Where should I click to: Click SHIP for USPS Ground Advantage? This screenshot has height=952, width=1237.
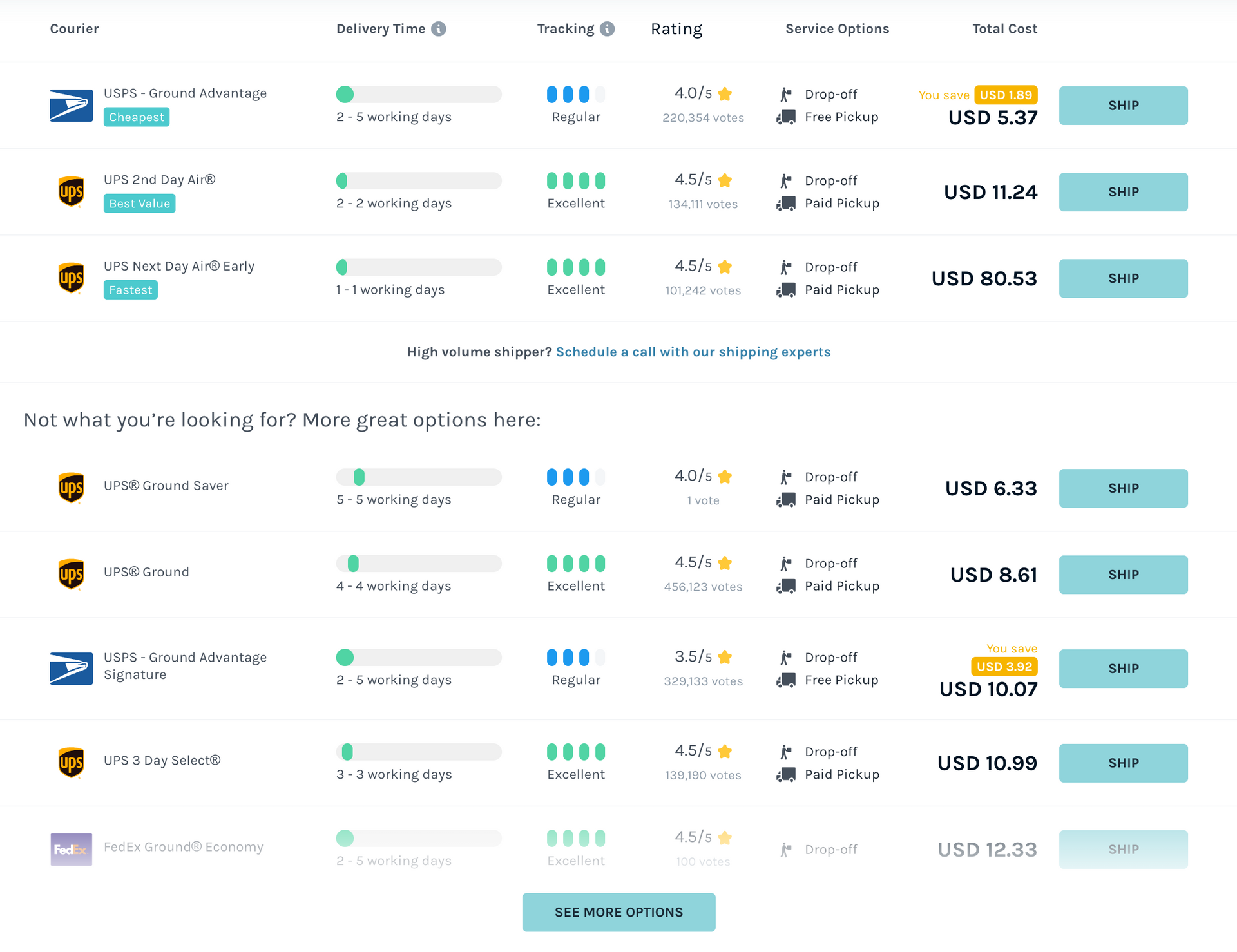[1123, 105]
